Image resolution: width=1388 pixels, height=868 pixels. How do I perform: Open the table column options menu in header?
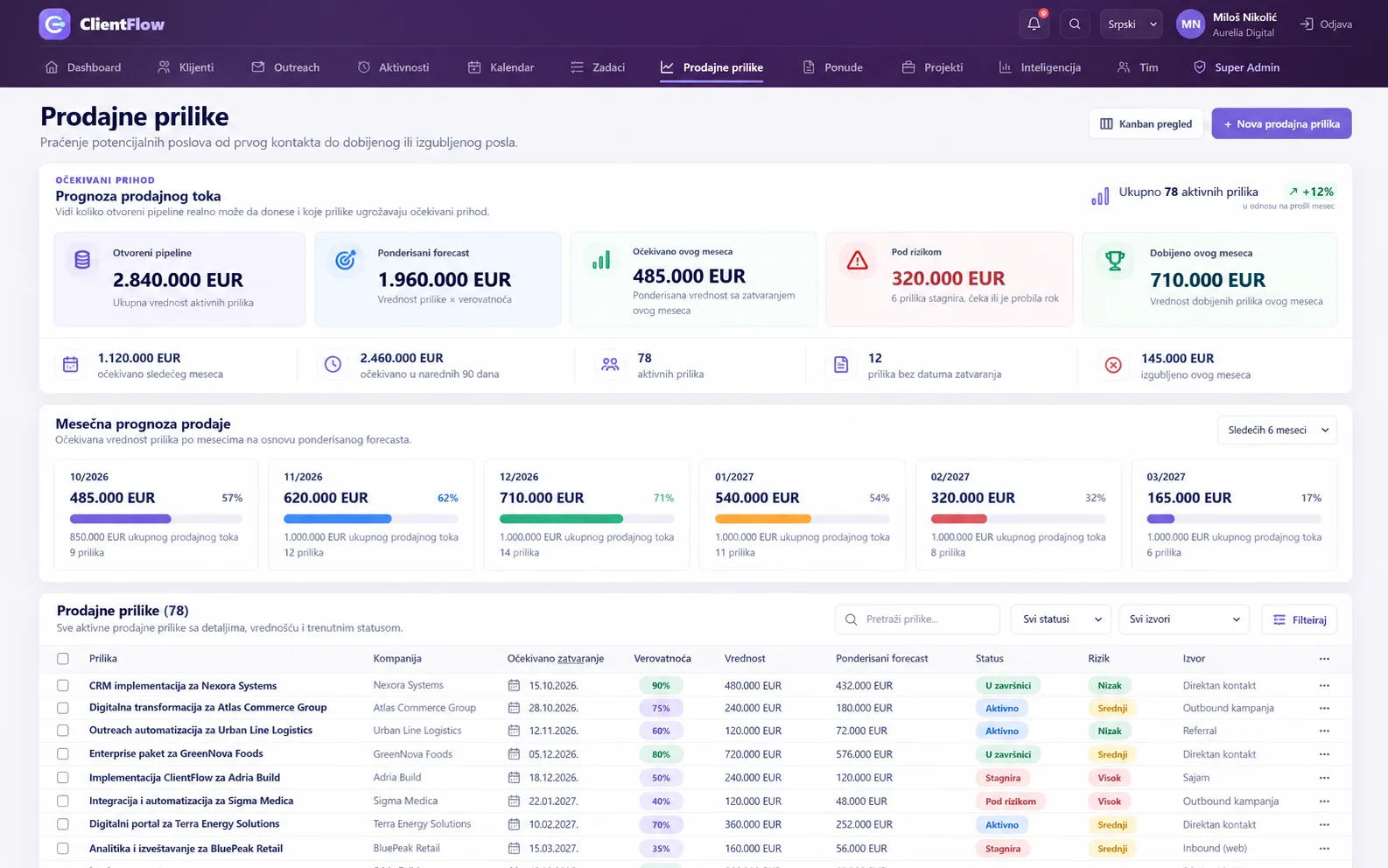pos(1324,658)
